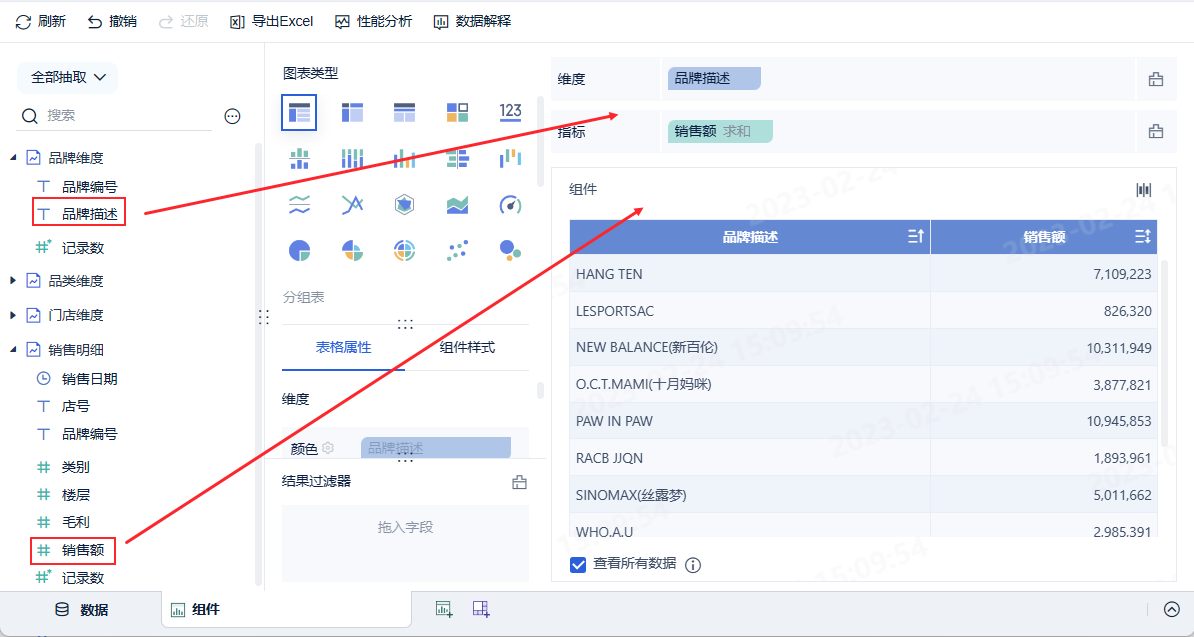Click the 拖入字段 filter drop zone
The height and width of the screenshot is (637, 1194).
coord(405,543)
